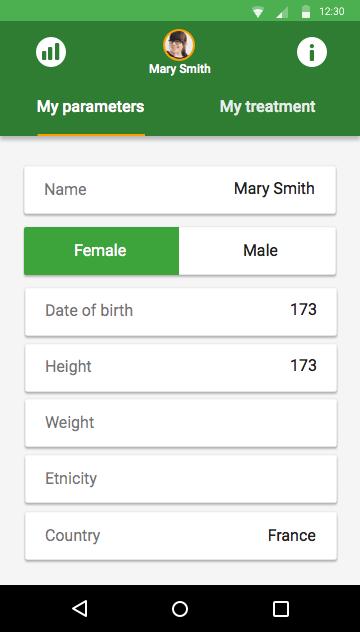Tap the Mary Smith name under avatar
This screenshot has height=632, width=360.
(x=180, y=69)
